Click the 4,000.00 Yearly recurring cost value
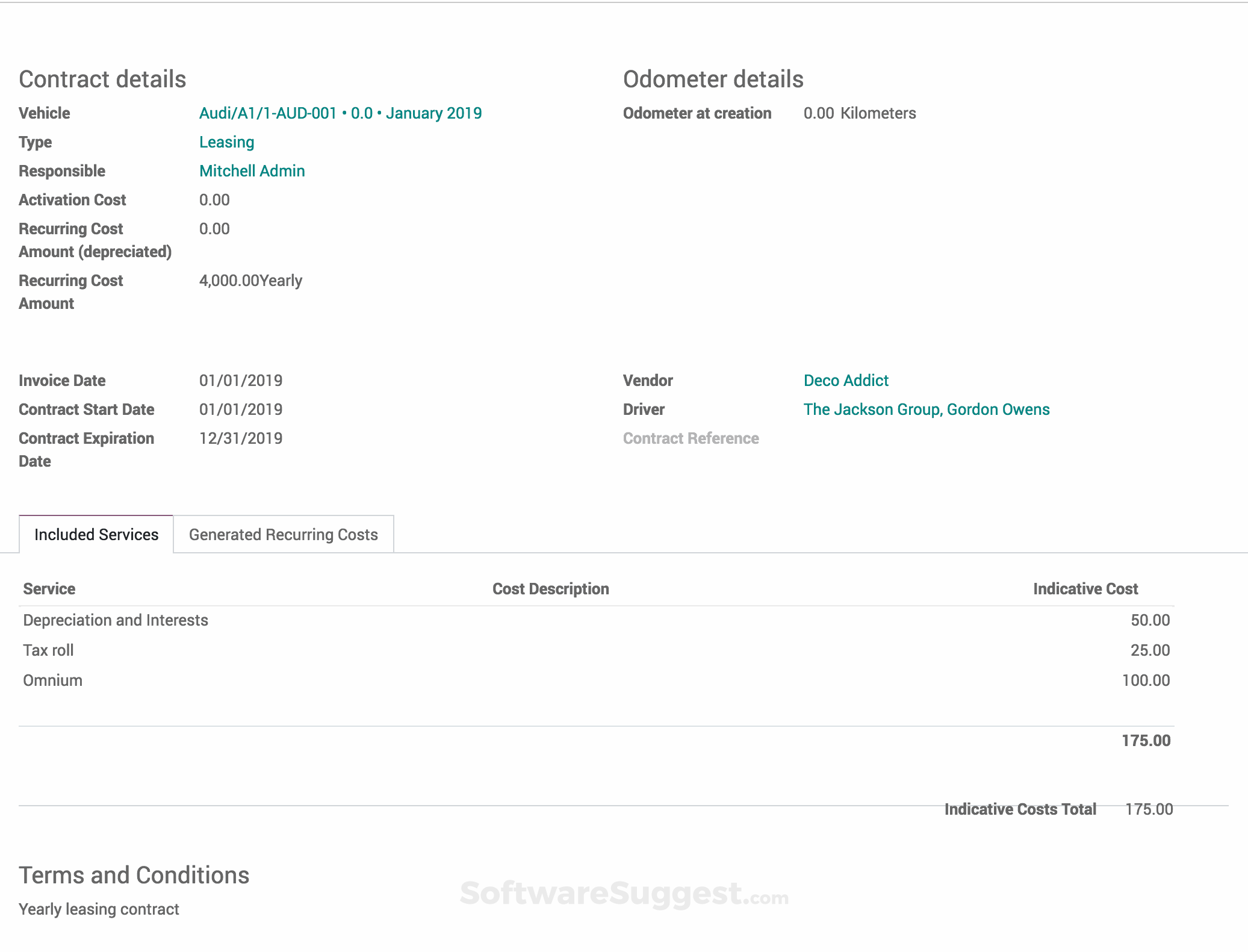Screen dimensions: 1248x952 (x=250, y=281)
